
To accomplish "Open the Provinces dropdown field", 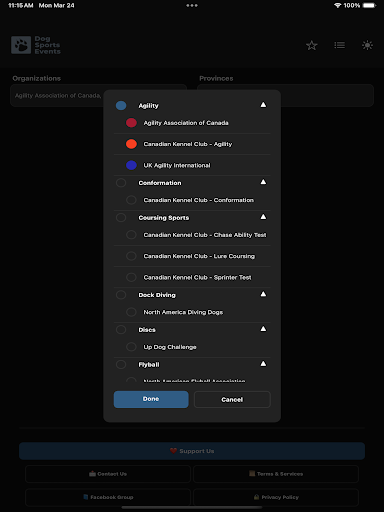I will pyautogui.click(x=285, y=95).
